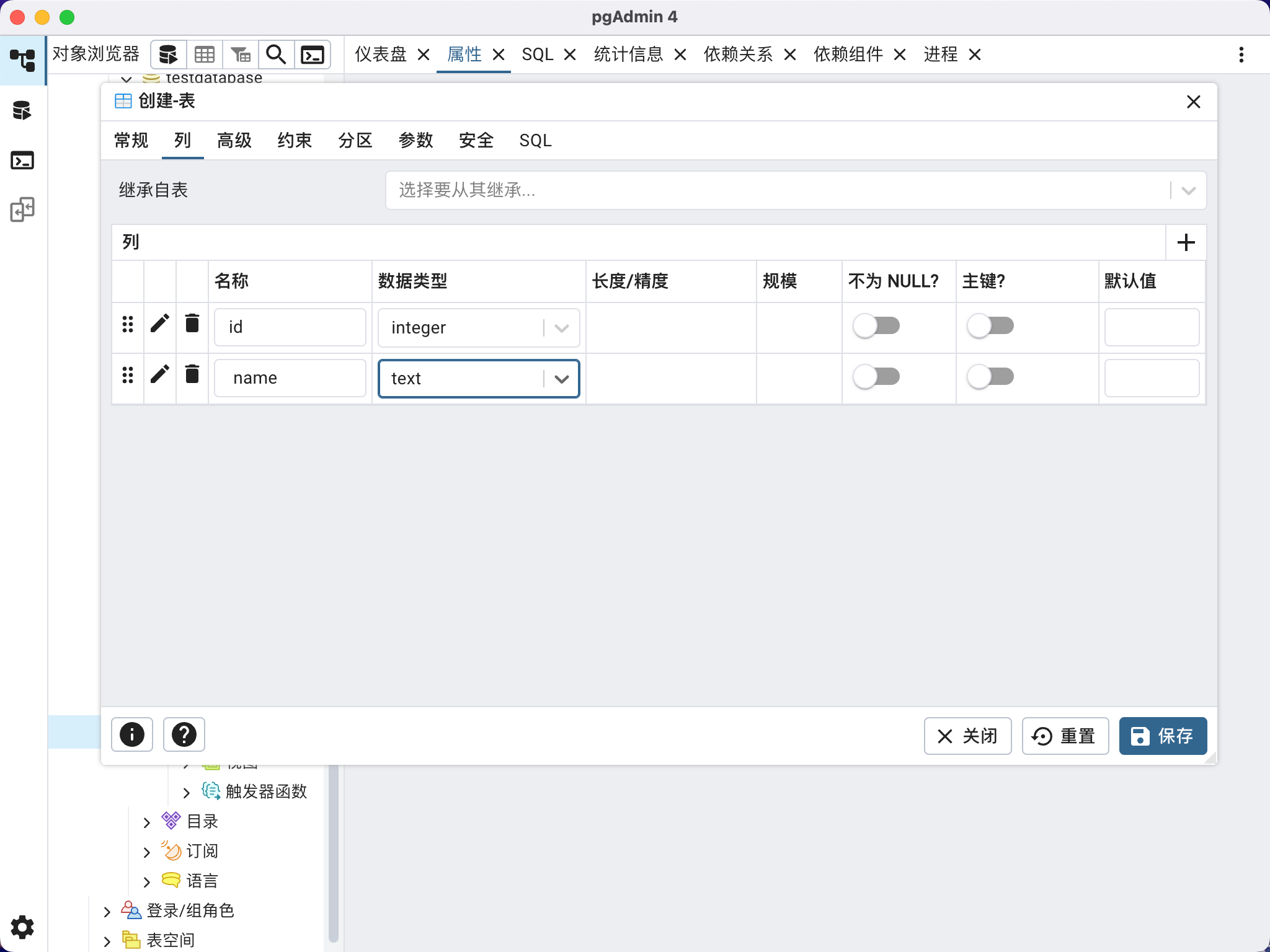Image resolution: width=1270 pixels, height=952 pixels.
Task: Delete the name column using its trash icon
Action: click(192, 374)
